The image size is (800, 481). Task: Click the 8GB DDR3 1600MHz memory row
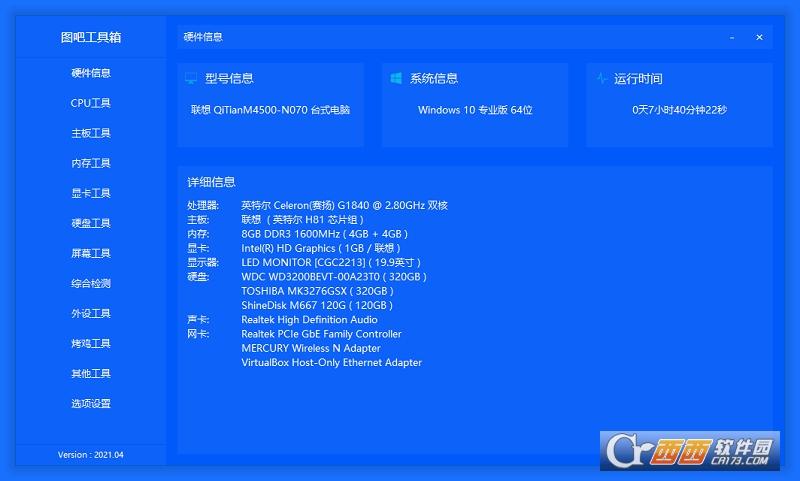(x=324, y=234)
